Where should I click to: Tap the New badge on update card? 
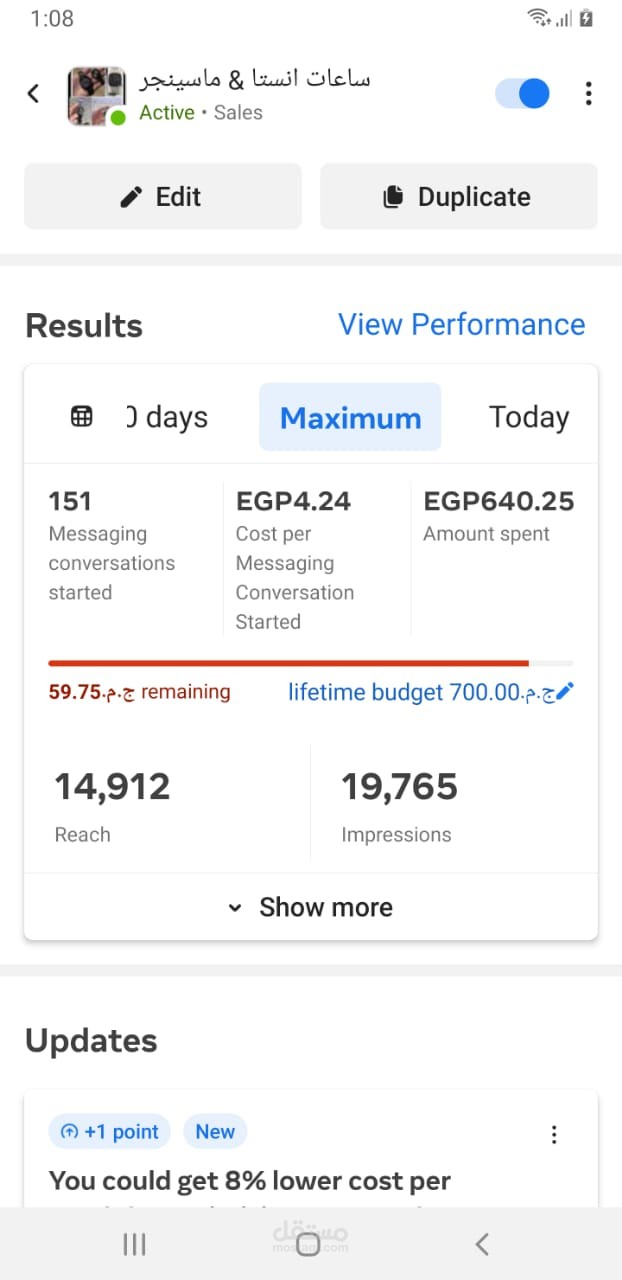(215, 1132)
